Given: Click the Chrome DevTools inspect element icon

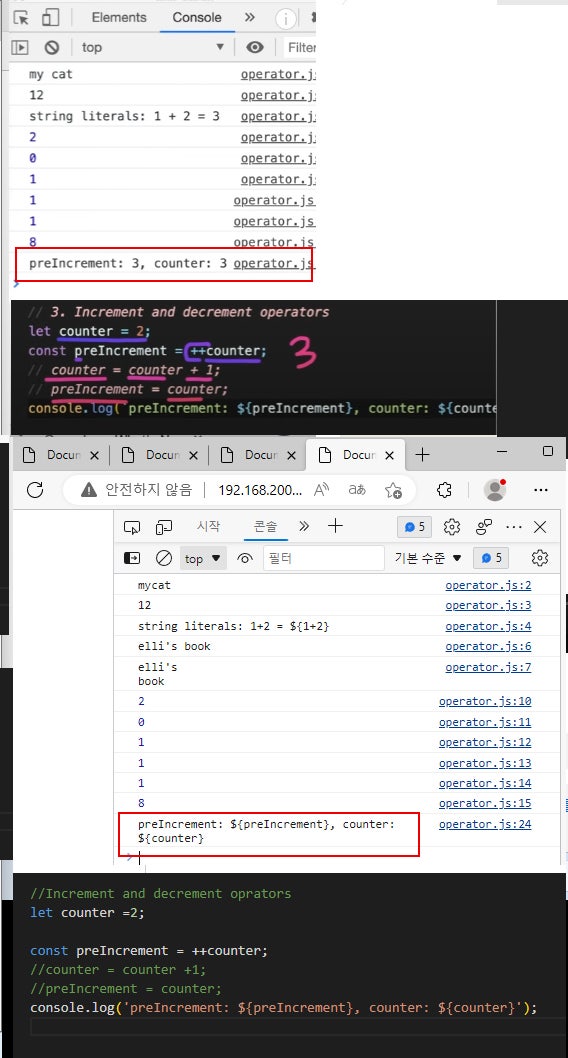Looking at the screenshot, I should pyautogui.click(x=22, y=18).
